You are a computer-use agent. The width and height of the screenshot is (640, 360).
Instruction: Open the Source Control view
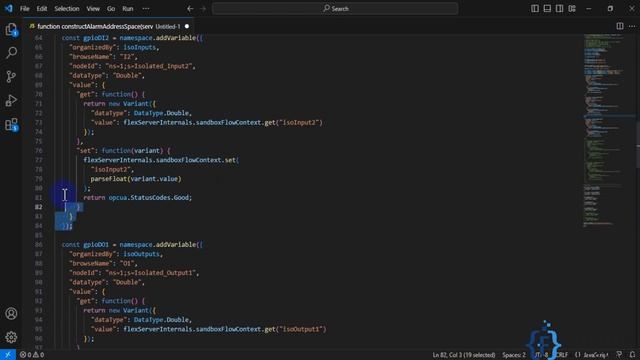click(x=11, y=77)
